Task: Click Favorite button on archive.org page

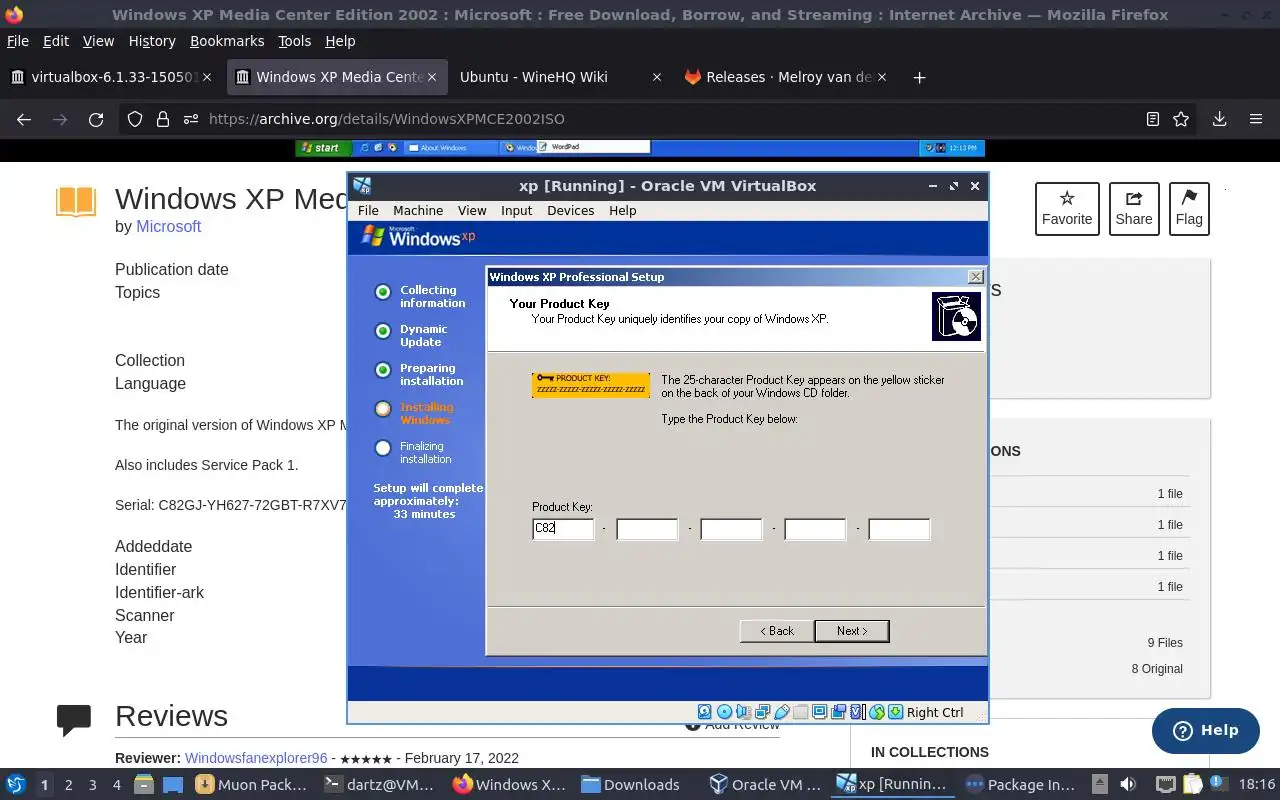Action: tap(1067, 208)
